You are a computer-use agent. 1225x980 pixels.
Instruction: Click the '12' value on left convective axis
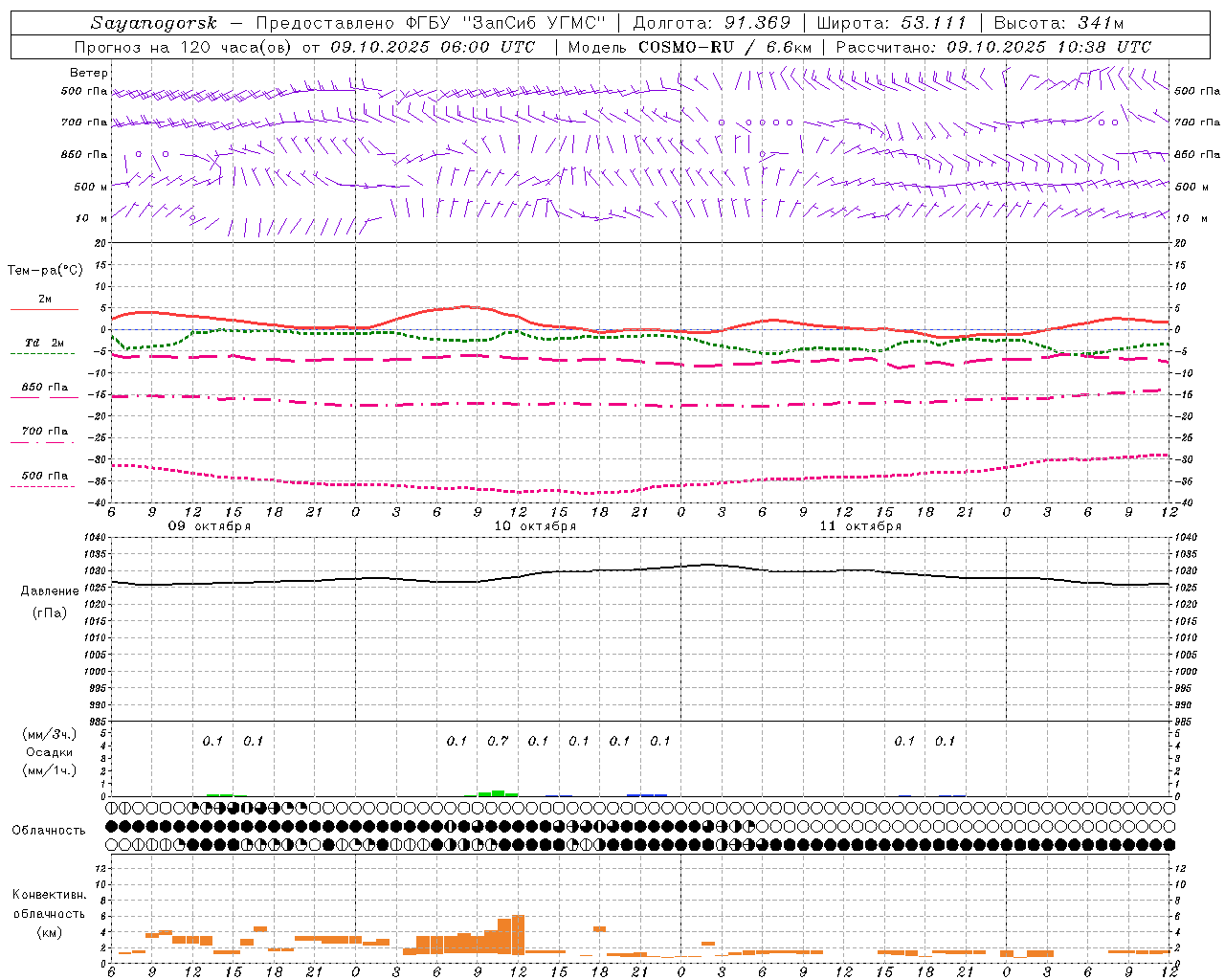102,868
